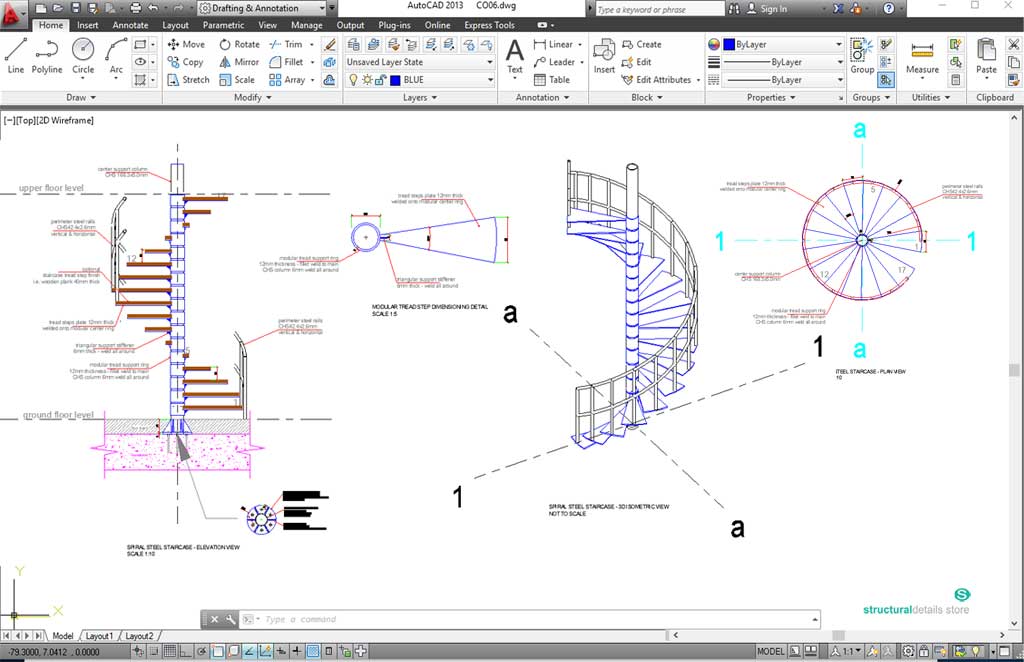Toggle grid display in the status bar
The image size is (1024, 662).
168,650
